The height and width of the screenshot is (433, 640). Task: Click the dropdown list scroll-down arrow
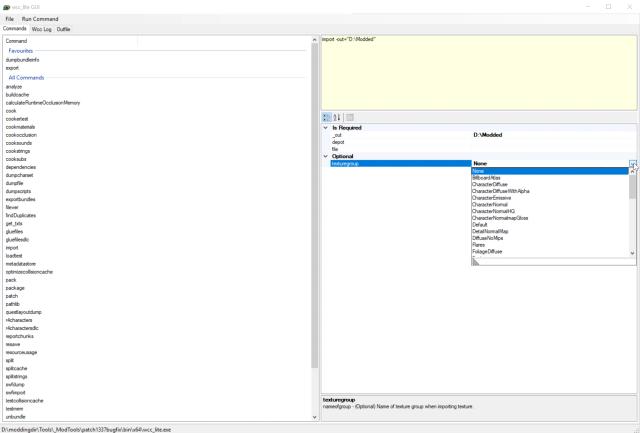coord(632,253)
